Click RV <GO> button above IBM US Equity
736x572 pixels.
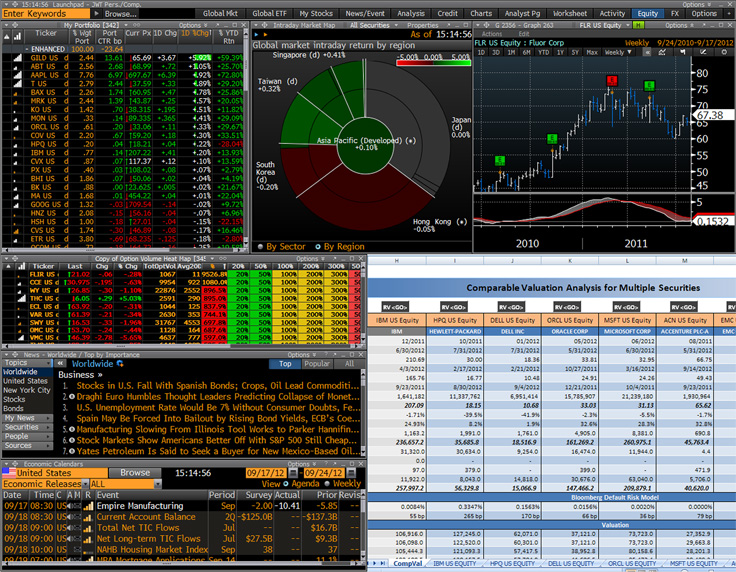point(394,307)
